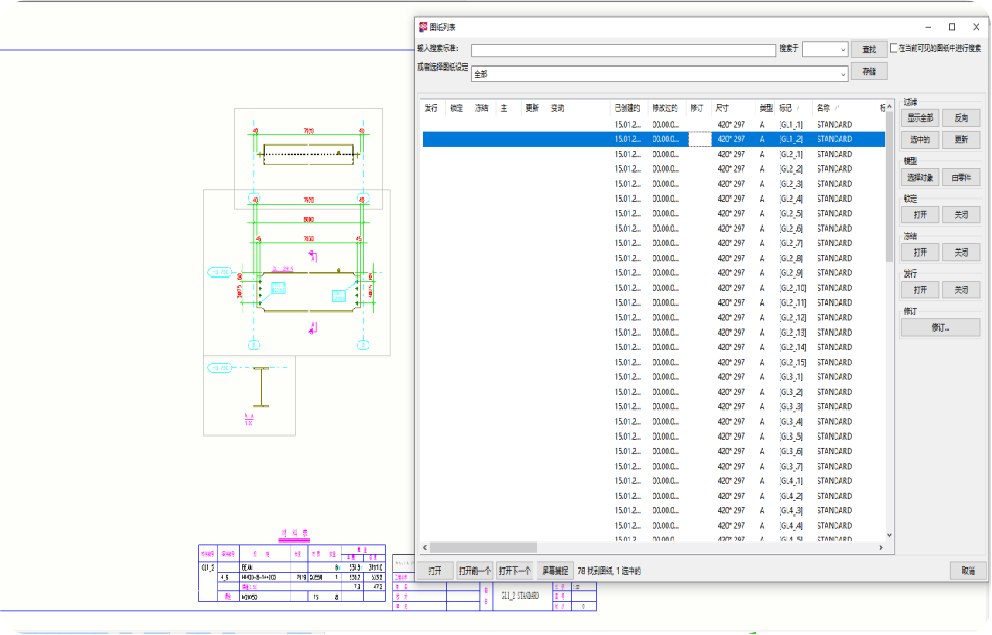Click the 反向 invert filter button
The width and height of the screenshot is (992, 635).
[961, 118]
